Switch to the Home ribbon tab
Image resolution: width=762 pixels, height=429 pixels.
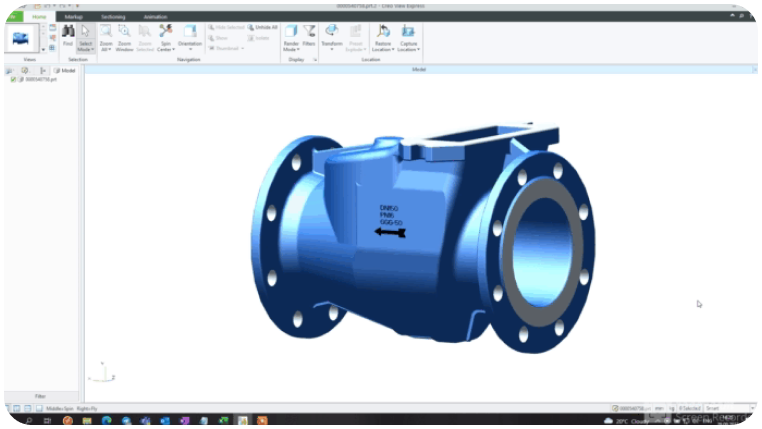tap(39, 17)
